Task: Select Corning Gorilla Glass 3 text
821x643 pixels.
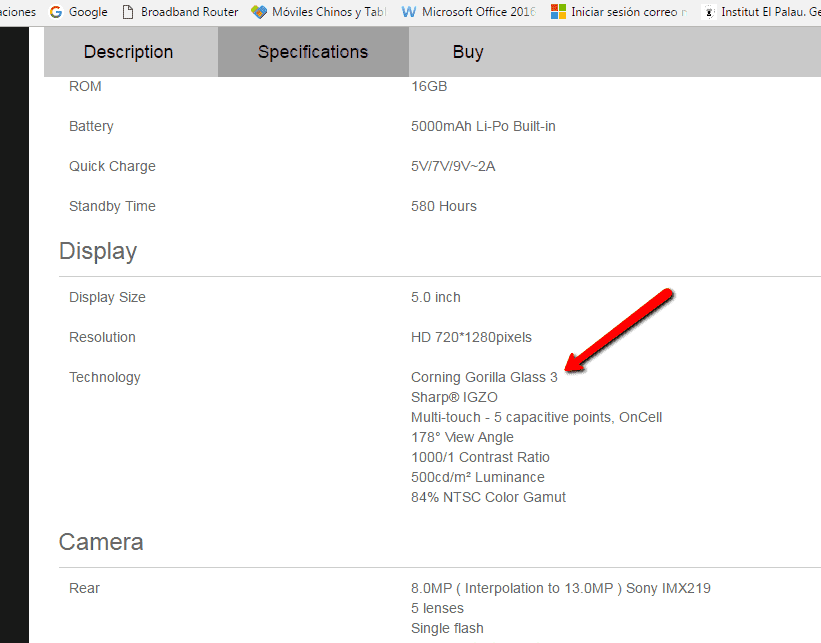Action: point(484,378)
